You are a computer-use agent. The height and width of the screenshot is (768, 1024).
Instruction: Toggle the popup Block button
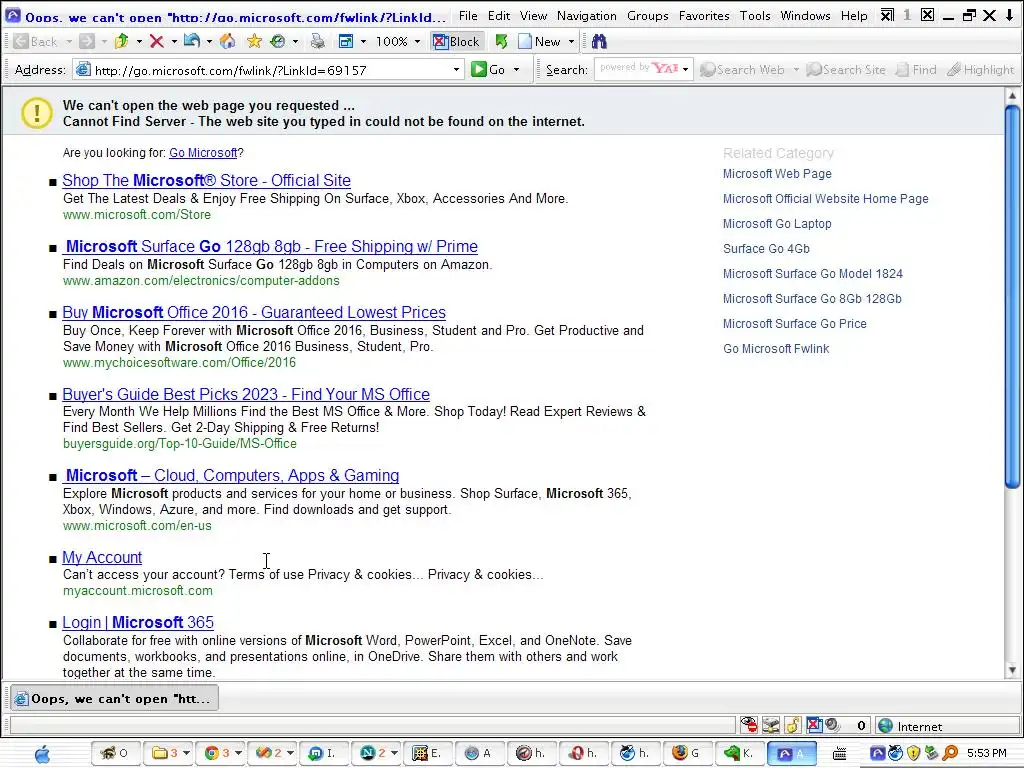click(x=457, y=42)
